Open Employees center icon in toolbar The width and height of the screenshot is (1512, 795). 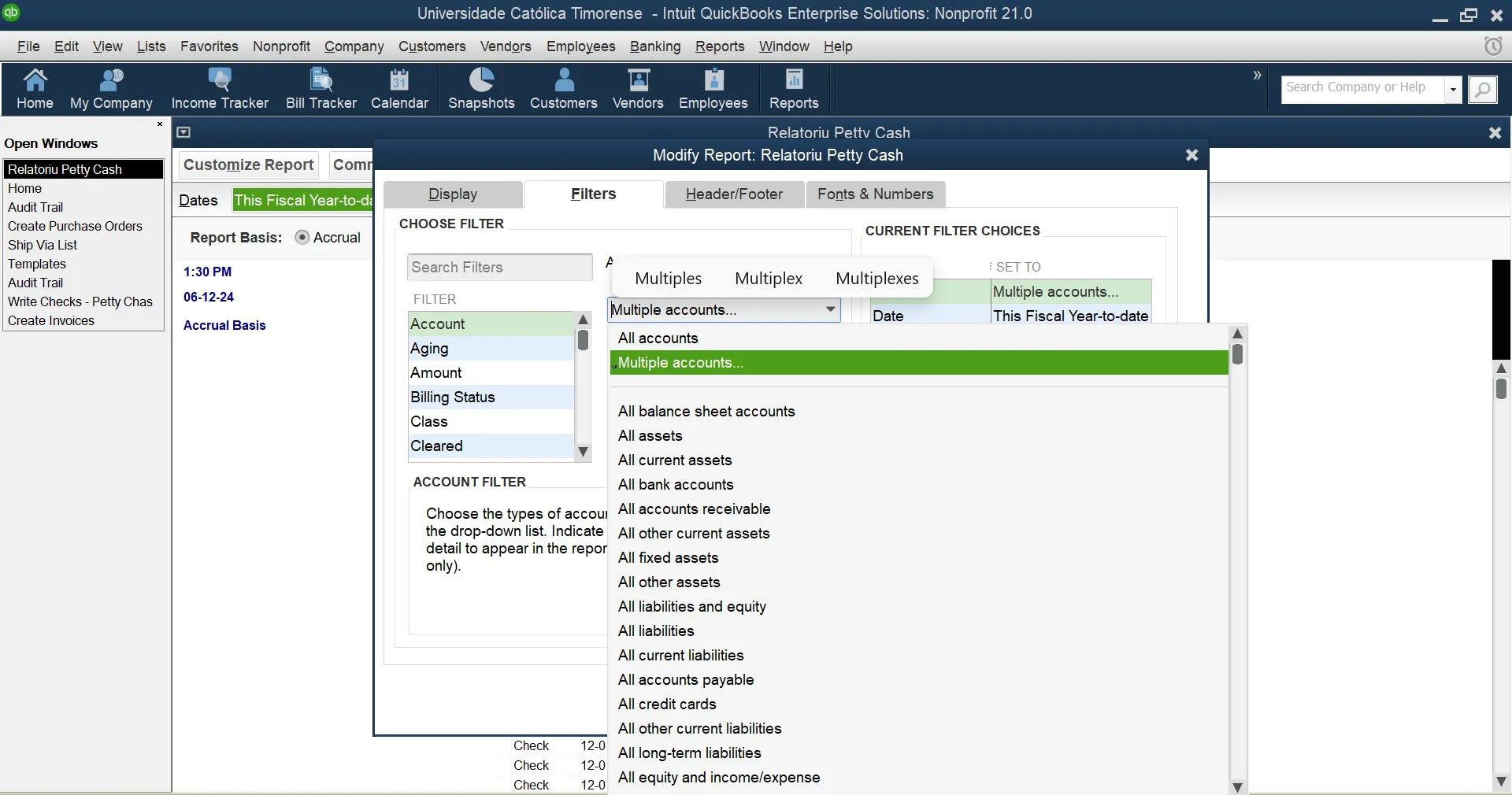pos(713,89)
